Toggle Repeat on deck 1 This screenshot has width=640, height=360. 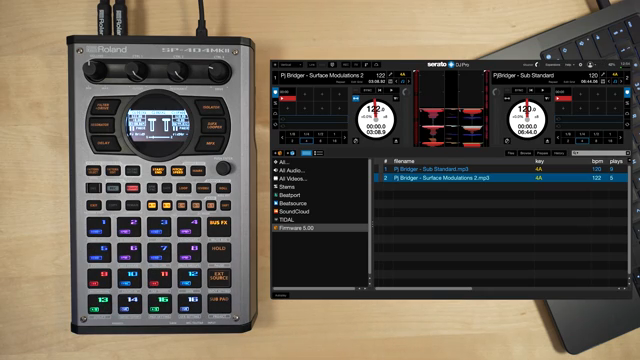point(340,82)
